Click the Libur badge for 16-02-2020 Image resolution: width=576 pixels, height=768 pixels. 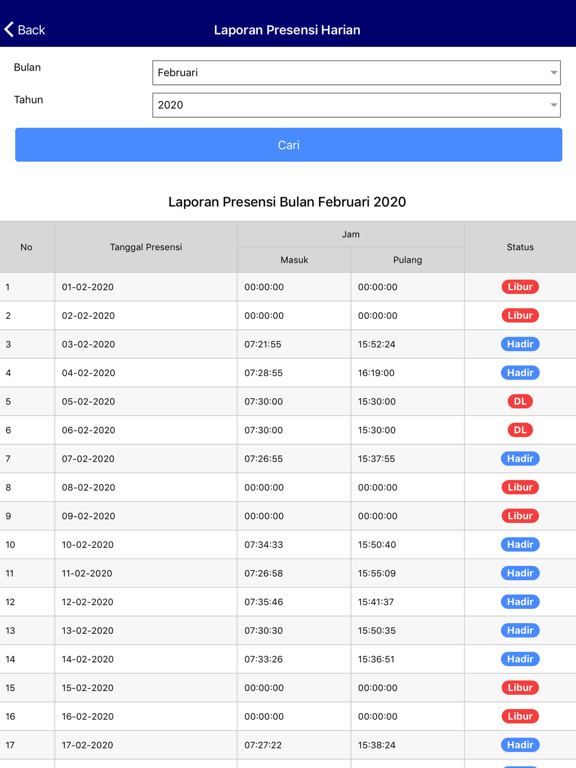pos(520,716)
